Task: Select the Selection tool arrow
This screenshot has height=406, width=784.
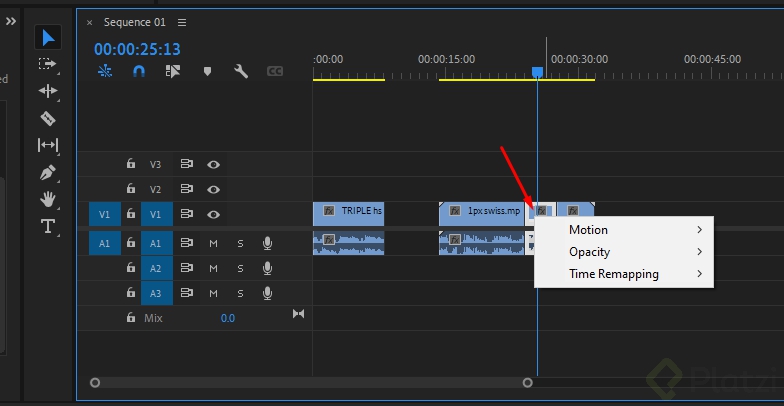Action: coord(48,38)
